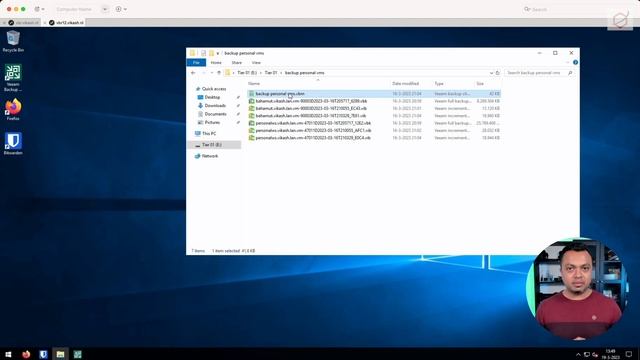Go forward in File Explorer
640x360 pixels.
tap(203, 73)
